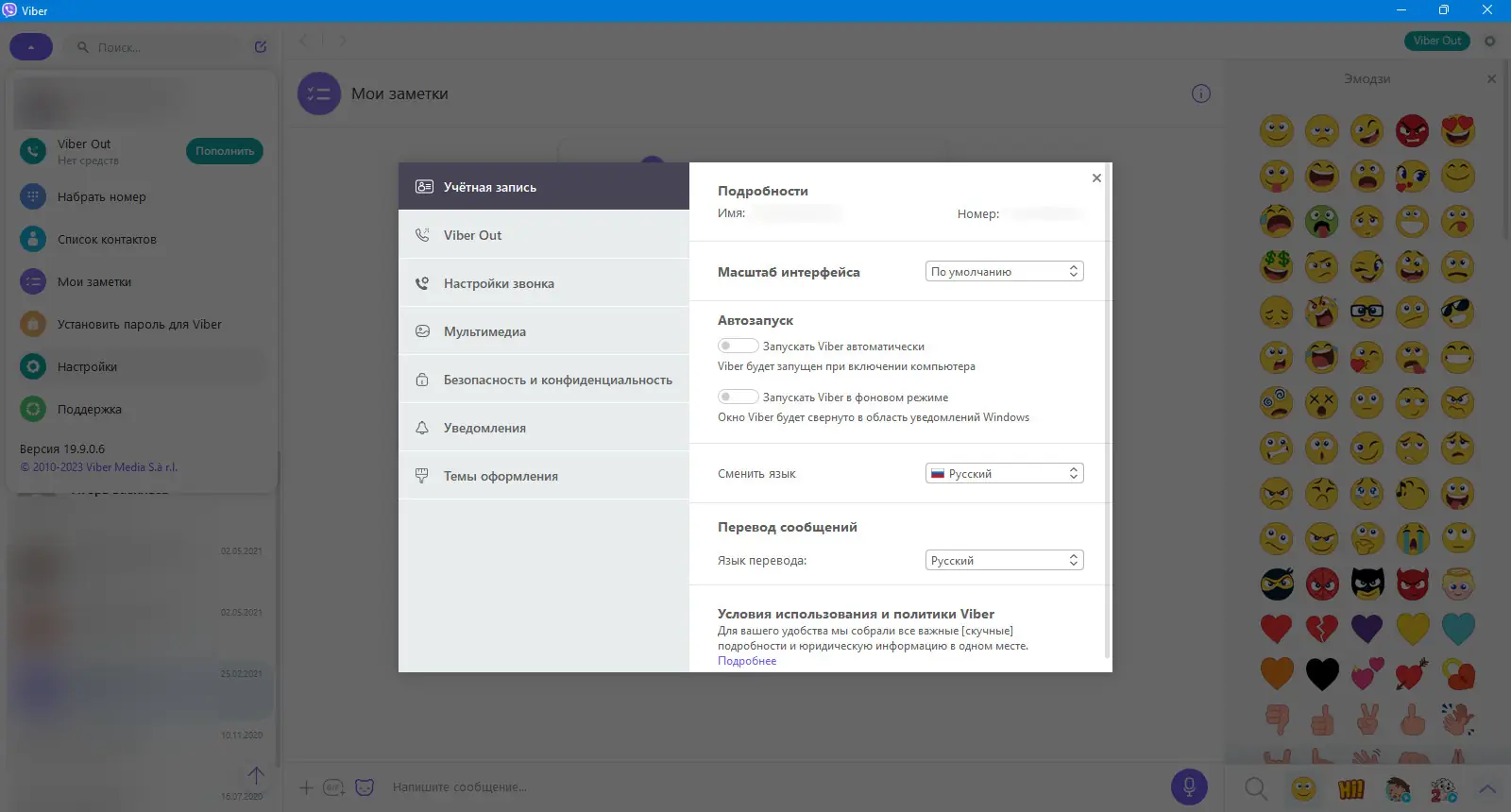
Task: Pick the angry red face emoji
Action: (x=1413, y=130)
